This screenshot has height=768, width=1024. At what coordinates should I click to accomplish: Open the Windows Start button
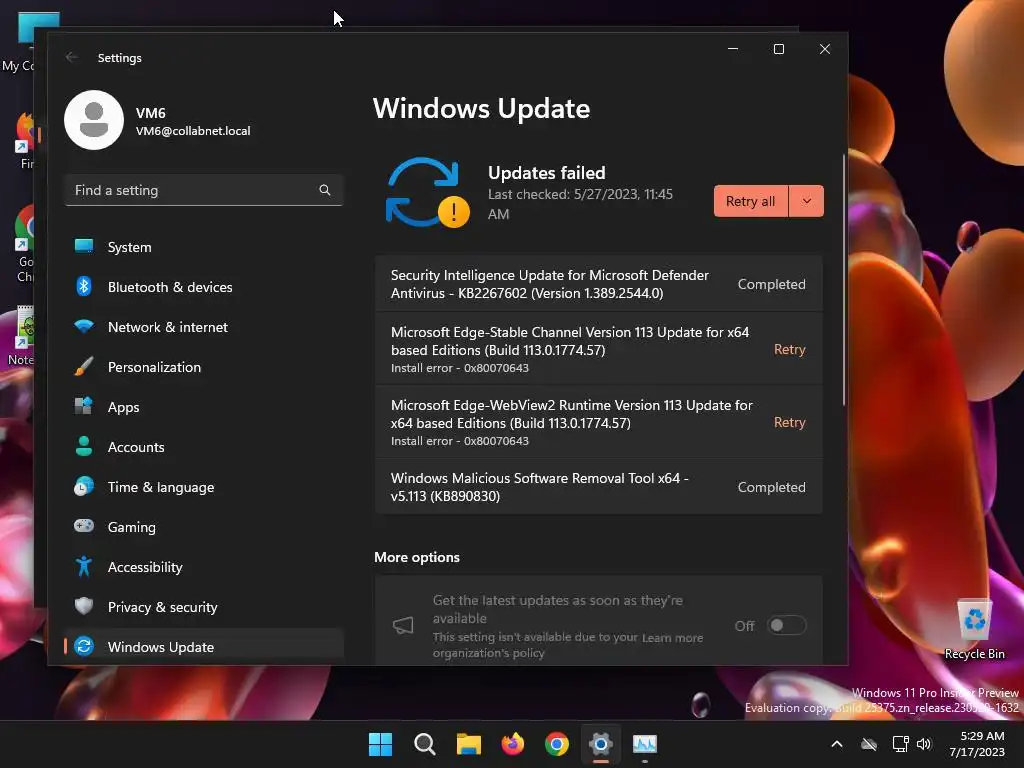[x=380, y=744]
